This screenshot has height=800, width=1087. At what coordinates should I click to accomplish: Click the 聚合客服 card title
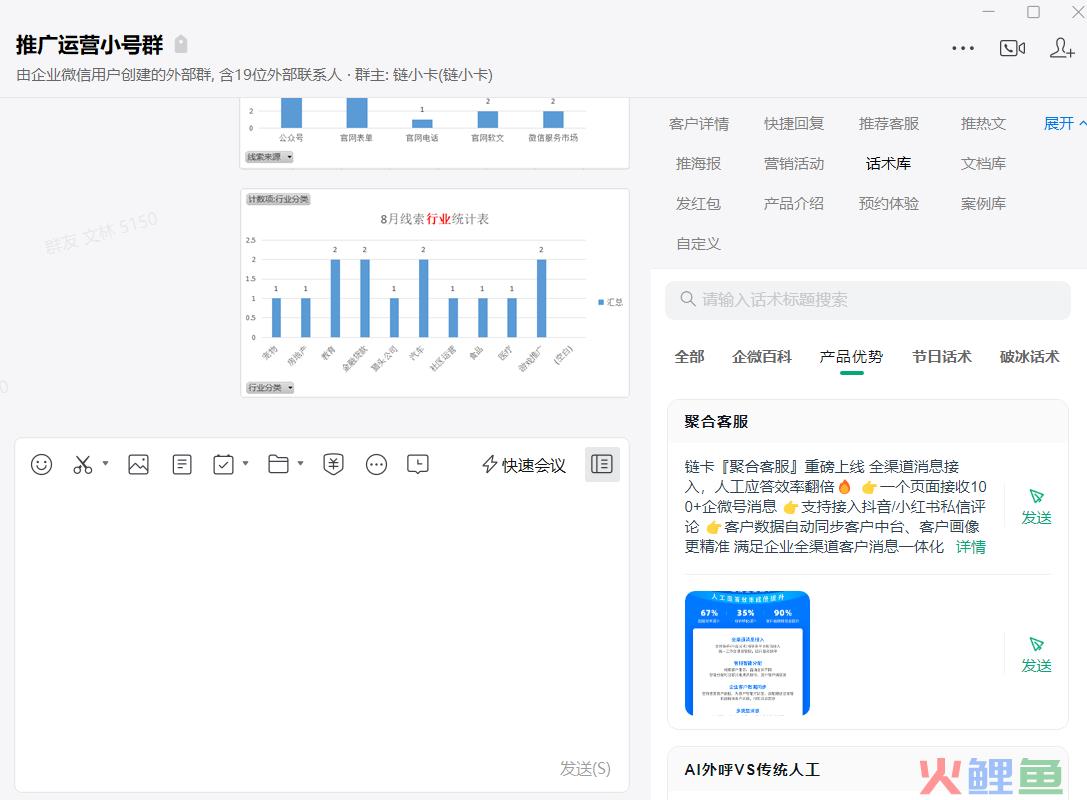(716, 421)
